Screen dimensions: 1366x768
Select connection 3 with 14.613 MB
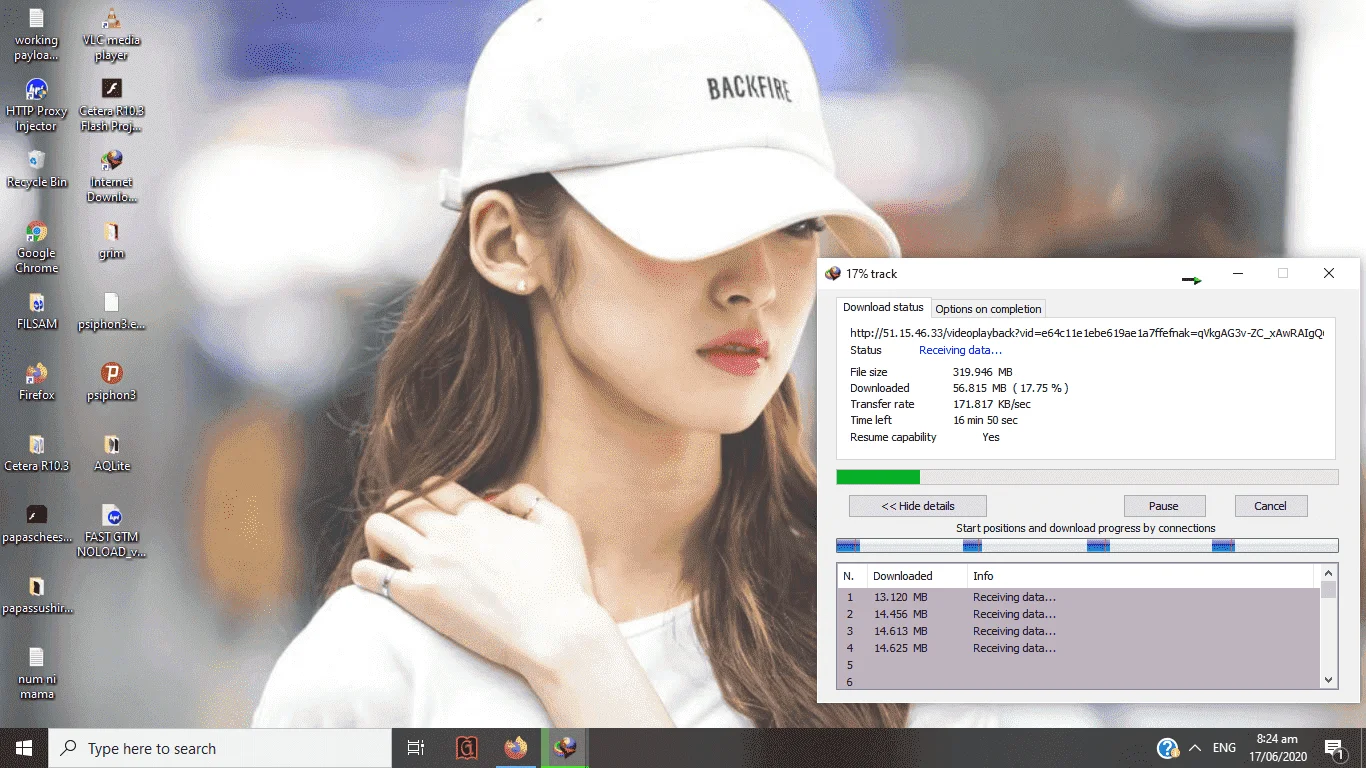click(1078, 631)
